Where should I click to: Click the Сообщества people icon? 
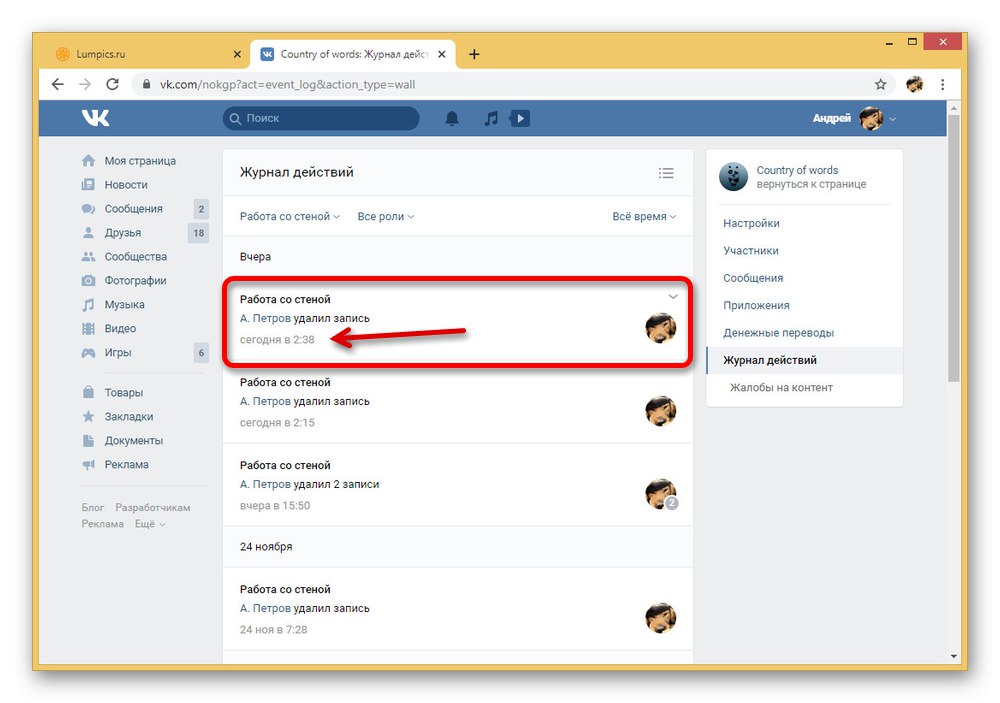point(88,256)
